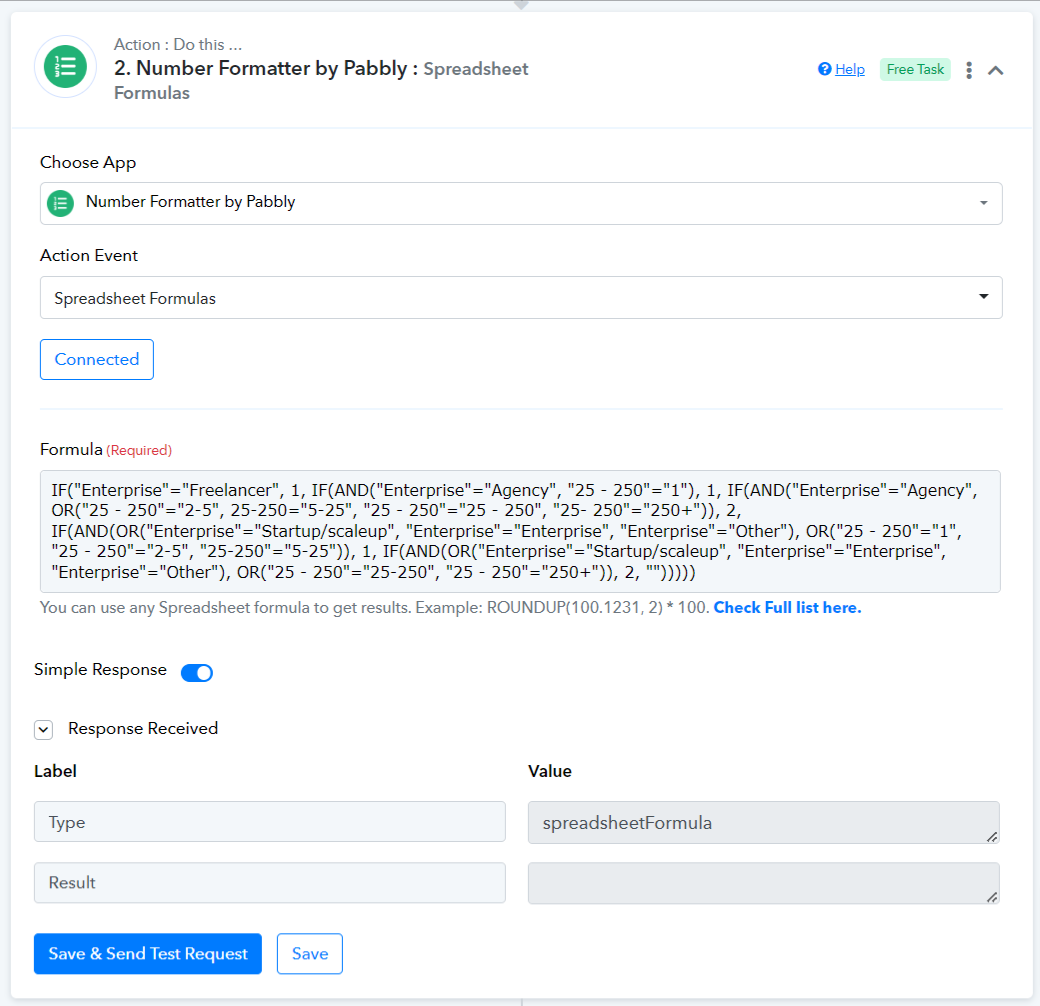Screen dimensions: 1040x1006
Task: Collapse the Response Received section
Action: pyautogui.click(x=43, y=729)
